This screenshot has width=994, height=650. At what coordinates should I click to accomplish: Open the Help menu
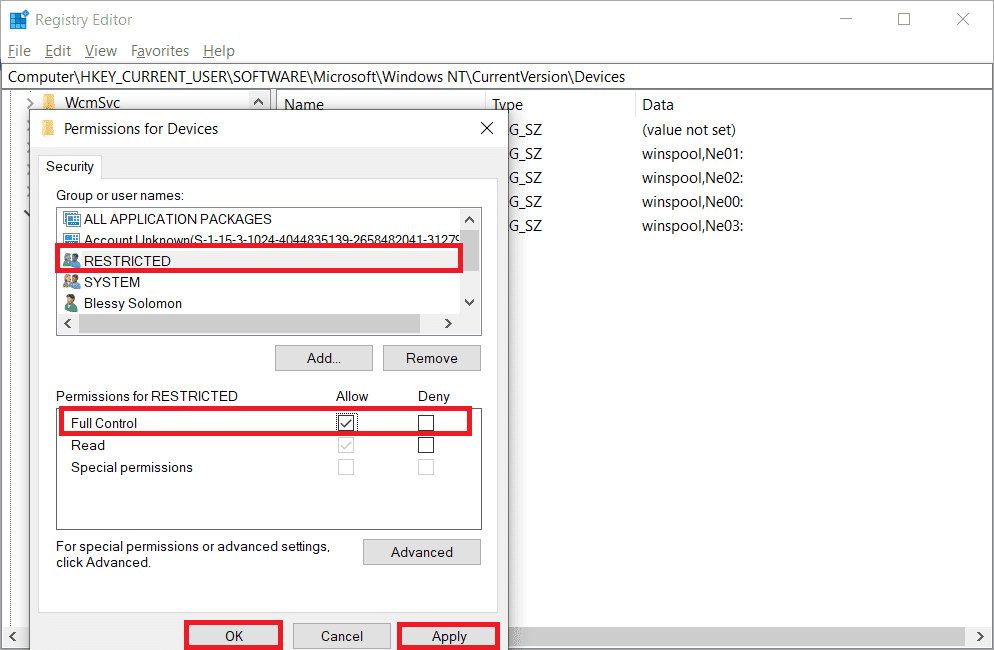click(x=219, y=51)
